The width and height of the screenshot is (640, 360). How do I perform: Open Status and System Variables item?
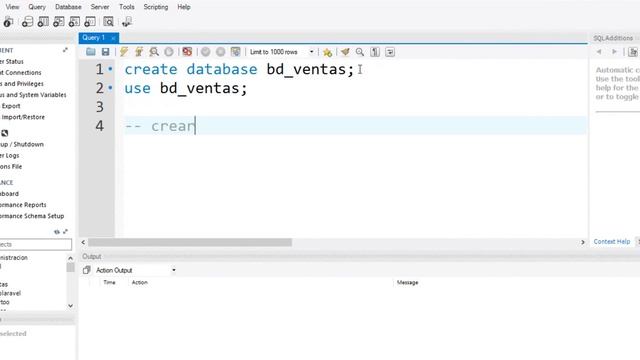pos(33,94)
